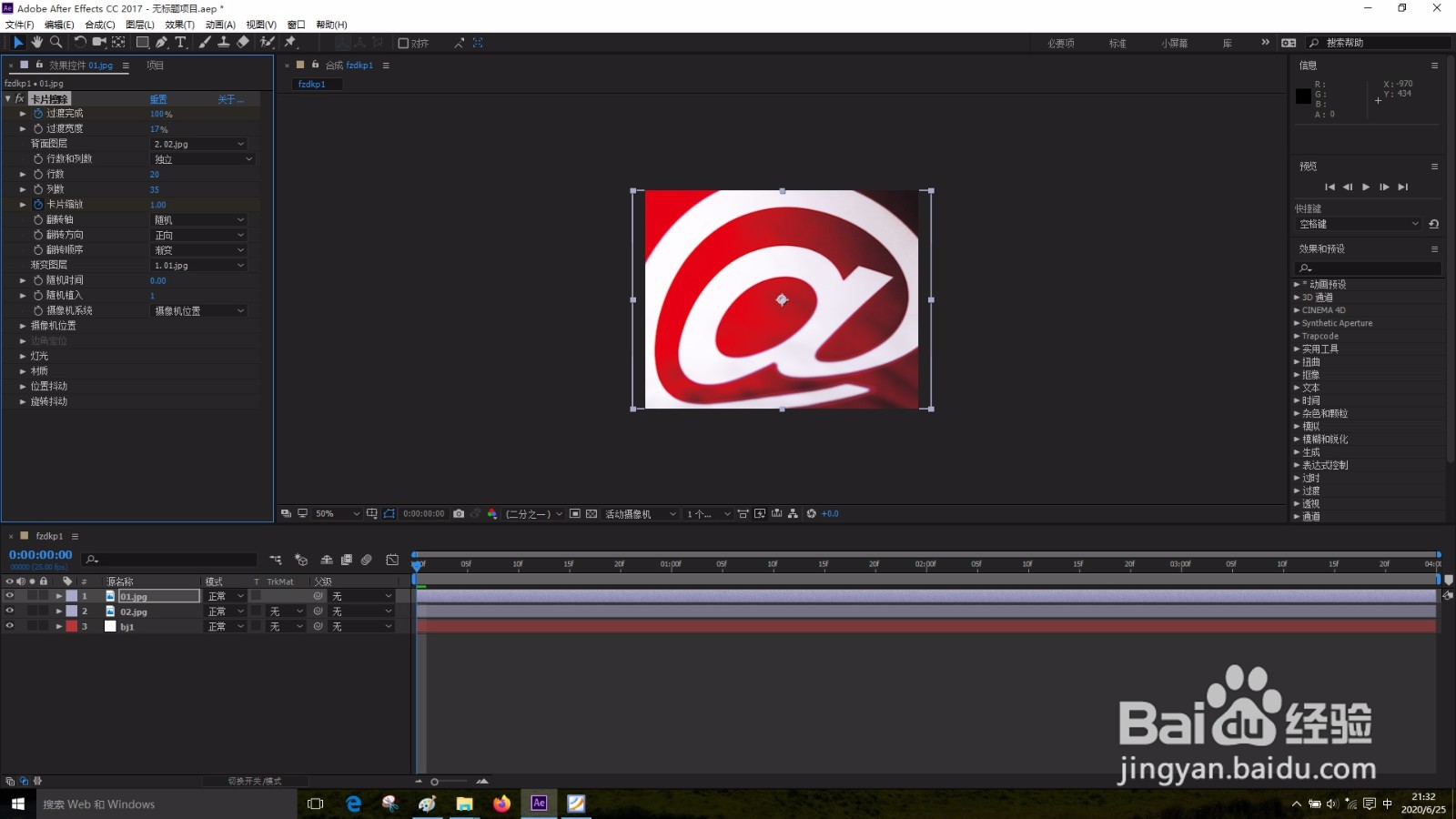Click the 关于 about link for effect

pos(230,99)
